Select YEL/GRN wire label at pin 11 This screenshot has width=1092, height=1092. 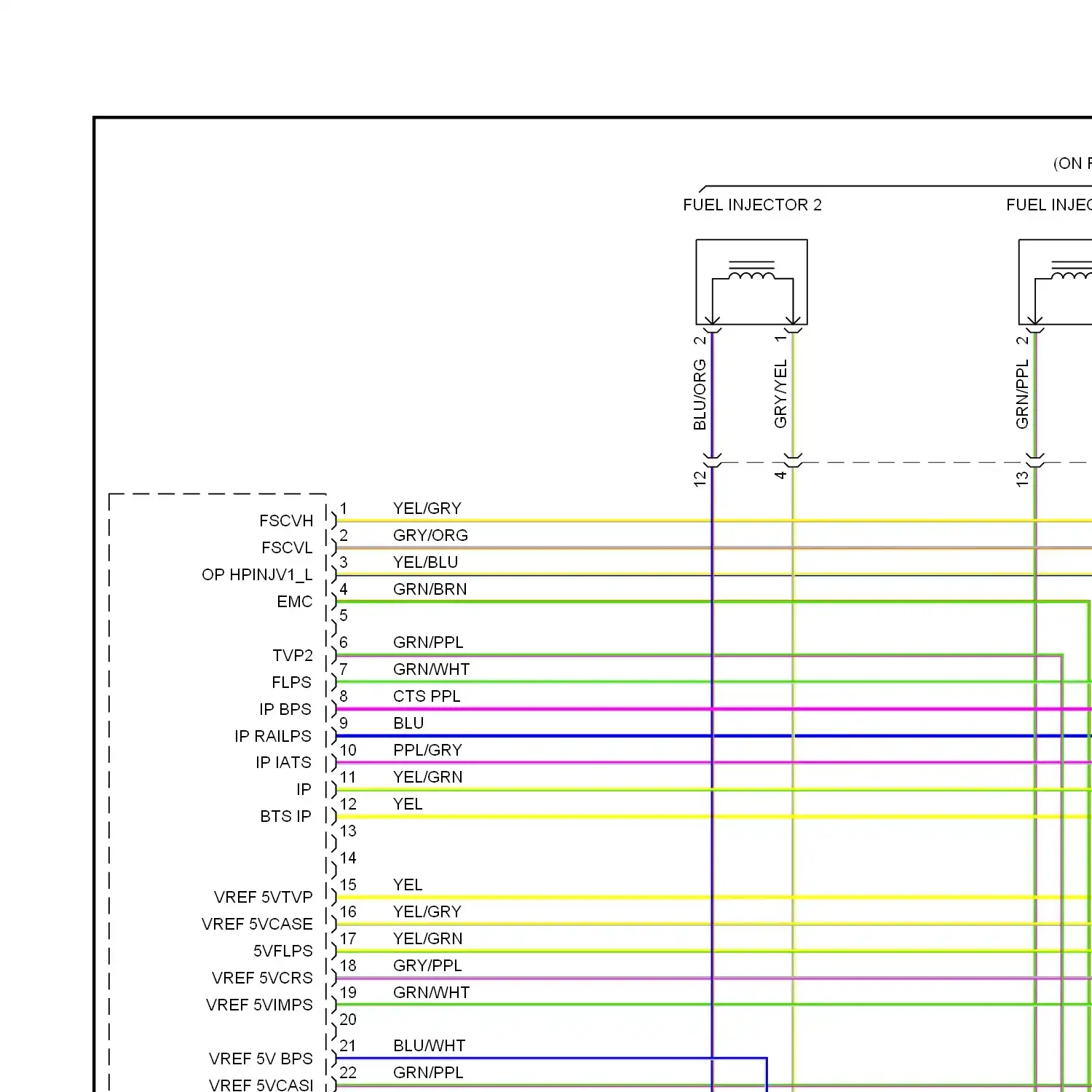[x=427, y=777]
